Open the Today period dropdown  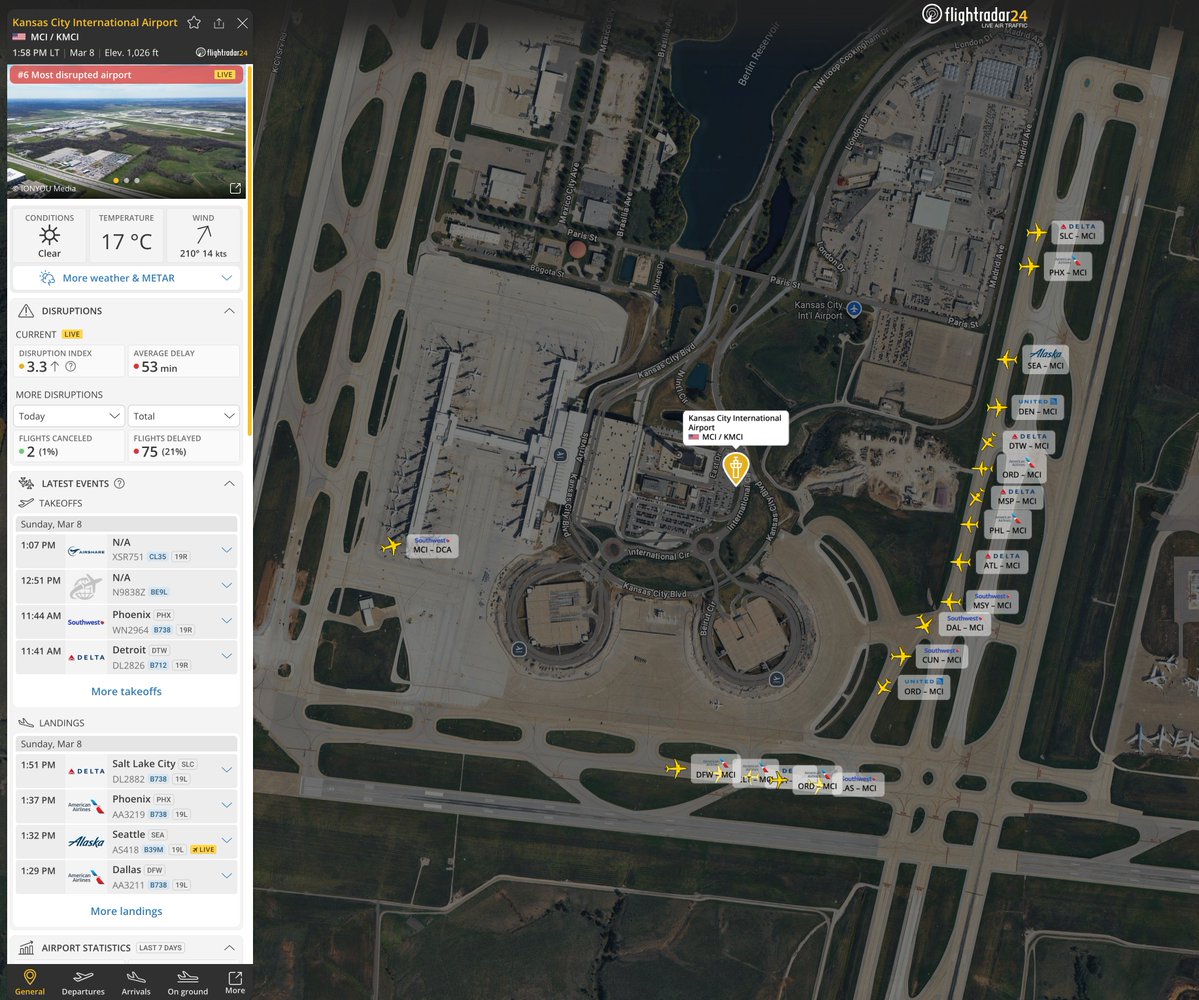tap(69, 416)
